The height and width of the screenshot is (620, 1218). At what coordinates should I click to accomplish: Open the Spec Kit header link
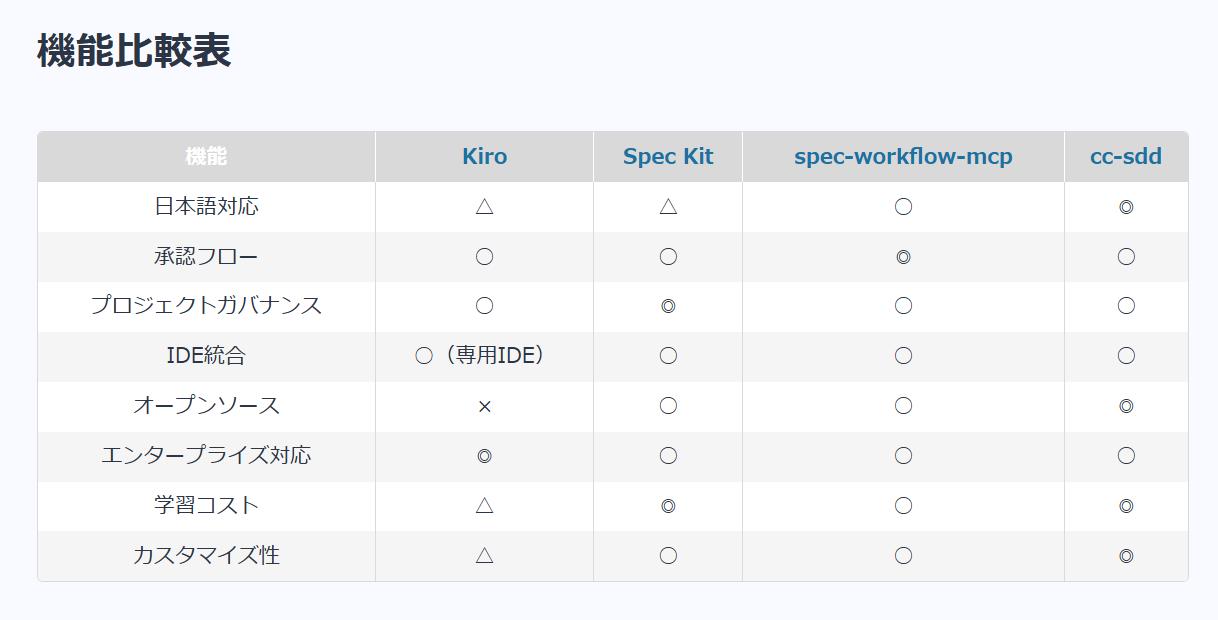[x=668, y=157]
